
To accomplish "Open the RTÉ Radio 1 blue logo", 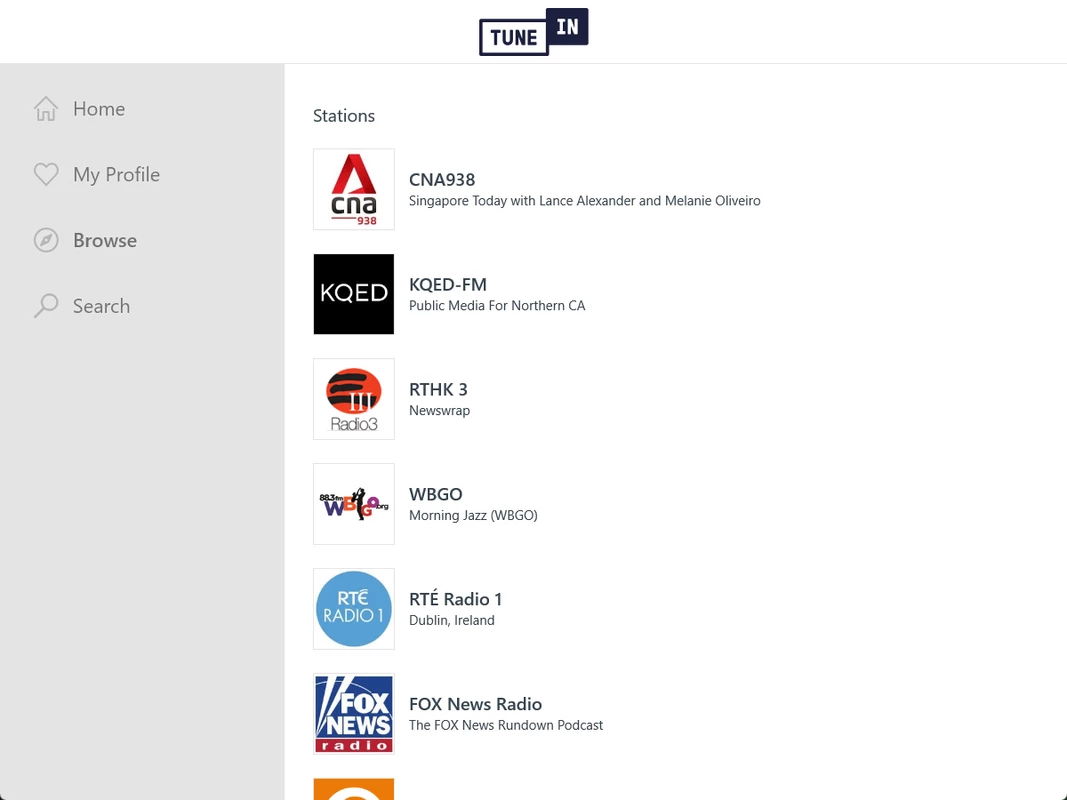I will [x=354, y=609].
